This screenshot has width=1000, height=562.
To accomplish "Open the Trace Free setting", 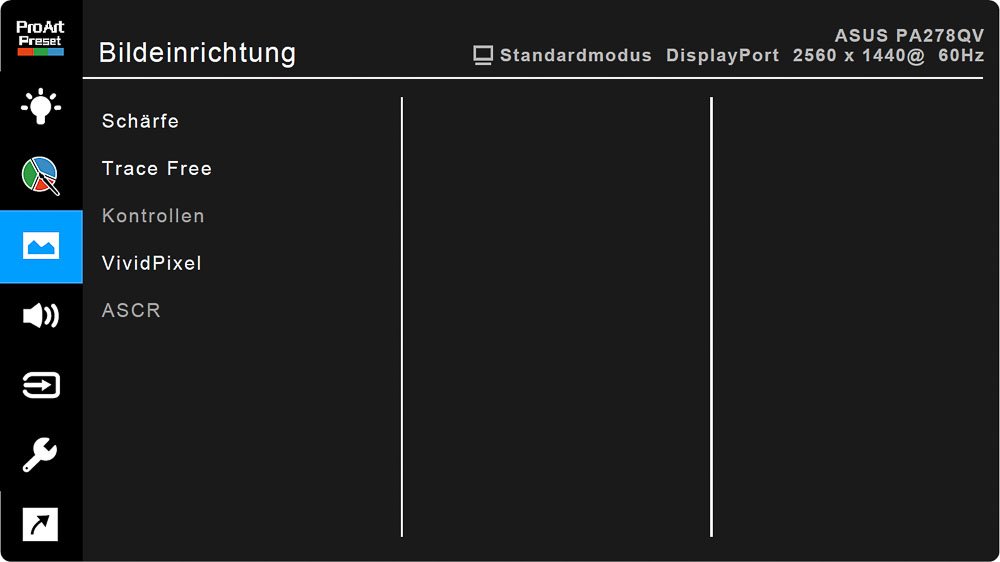I will 157,169.
